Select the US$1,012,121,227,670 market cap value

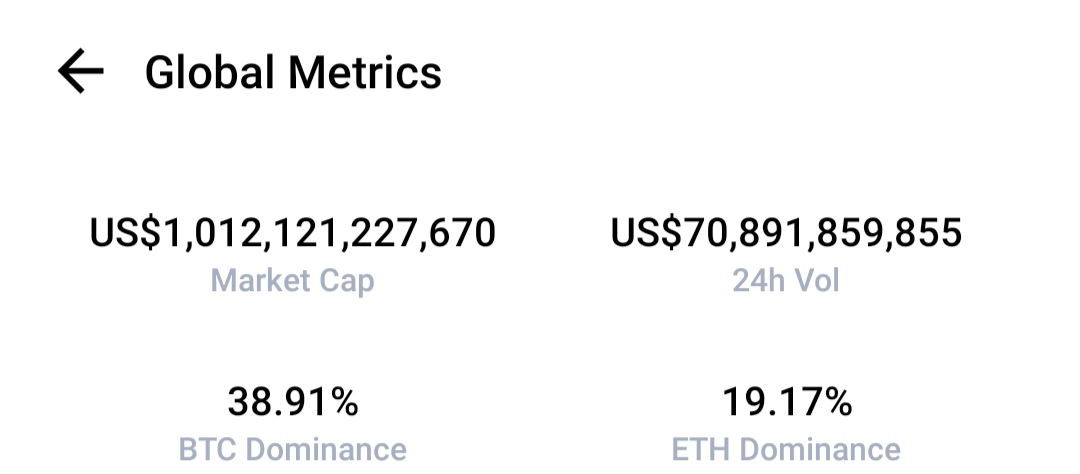point(293,233)
